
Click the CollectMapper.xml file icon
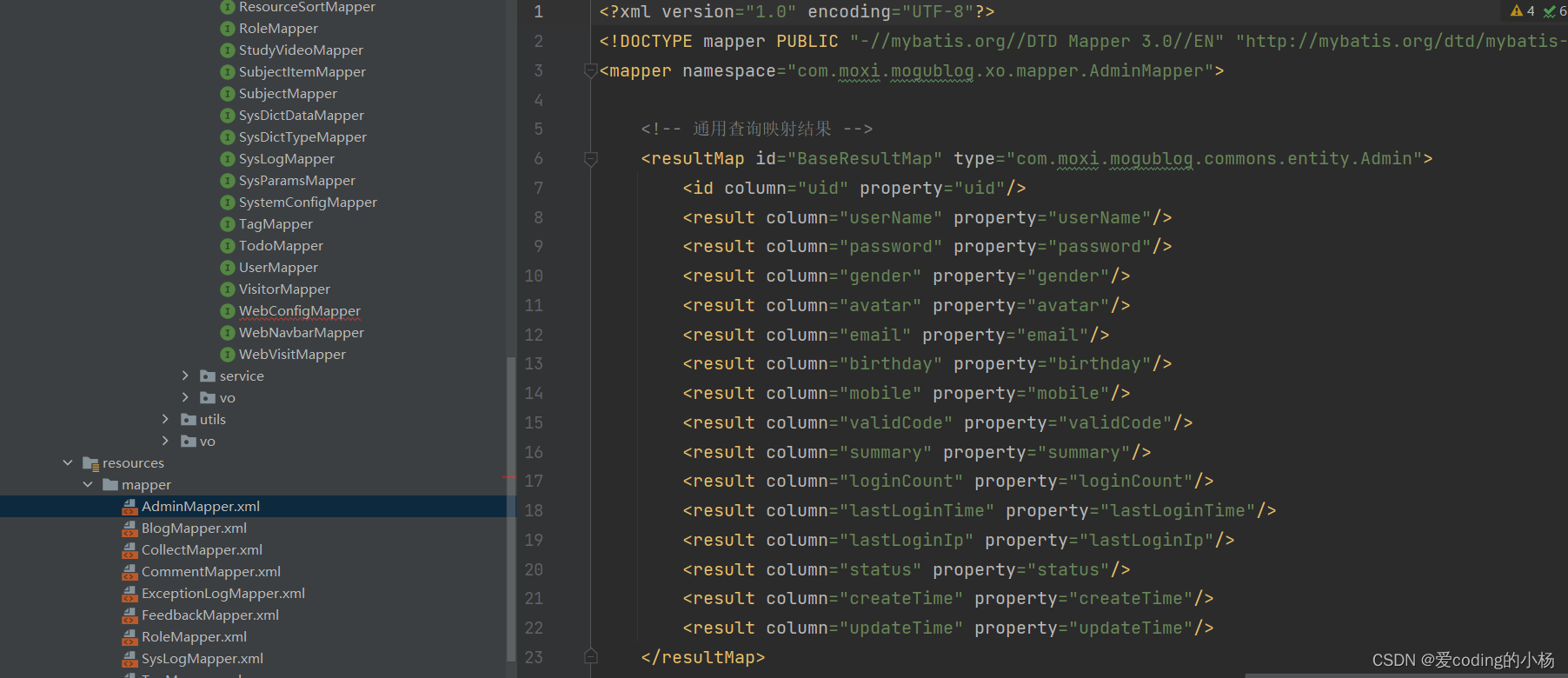coord(130,550)
